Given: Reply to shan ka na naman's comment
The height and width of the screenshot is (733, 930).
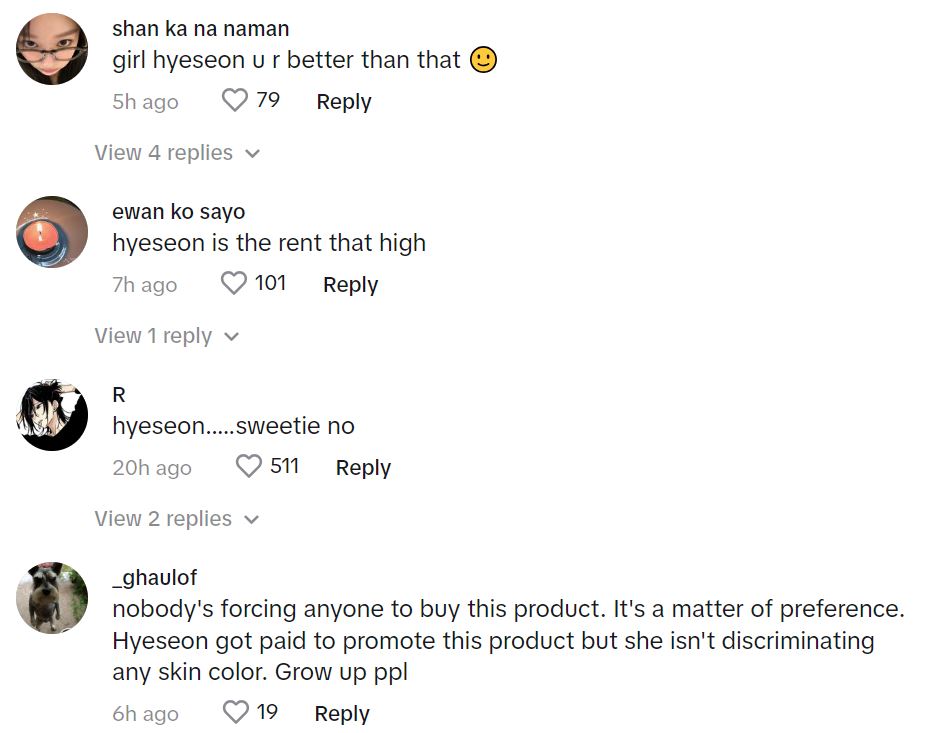Looking at the screenshot, I should pos(344,102).
